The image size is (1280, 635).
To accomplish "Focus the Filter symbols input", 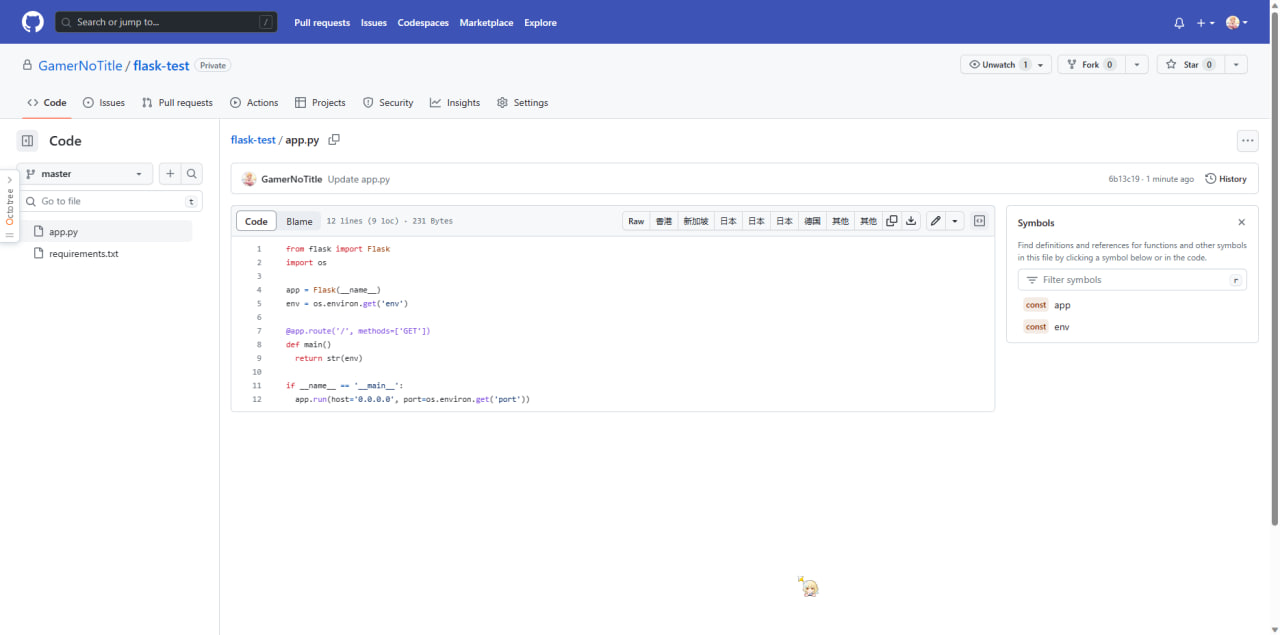I will pyautogui.click(x=1132, y=280).
